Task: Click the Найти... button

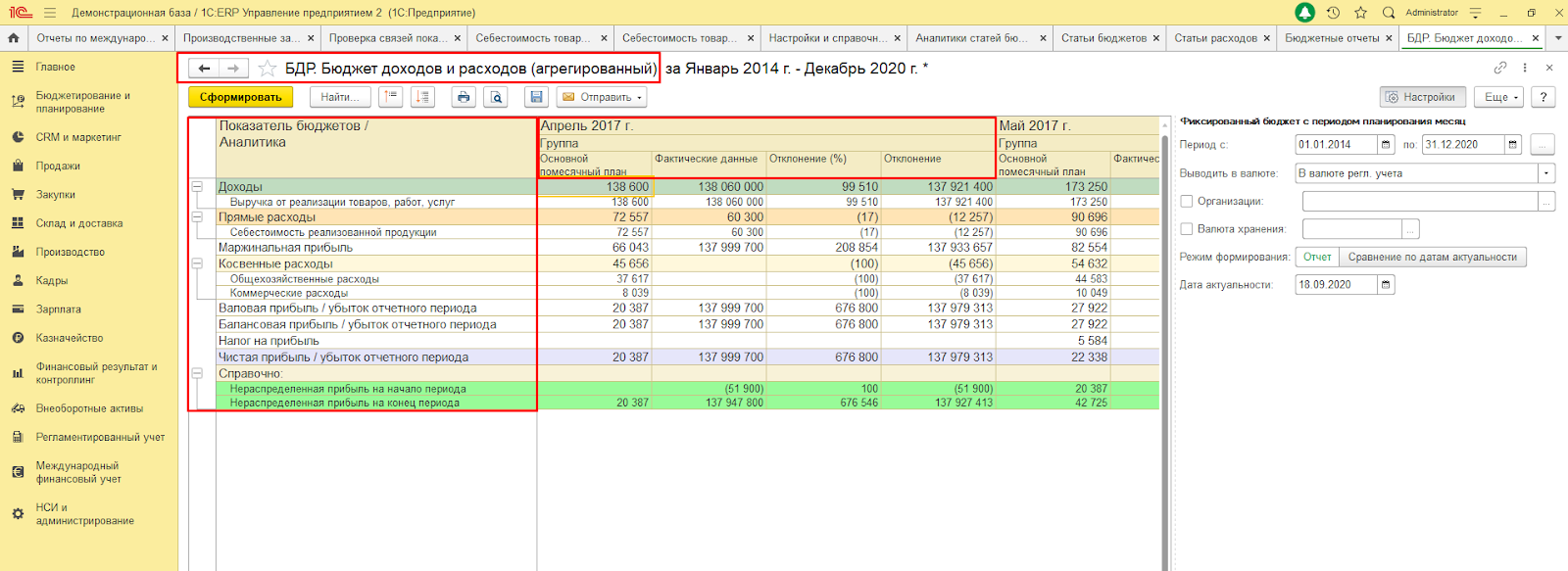Action: (340, 97)
